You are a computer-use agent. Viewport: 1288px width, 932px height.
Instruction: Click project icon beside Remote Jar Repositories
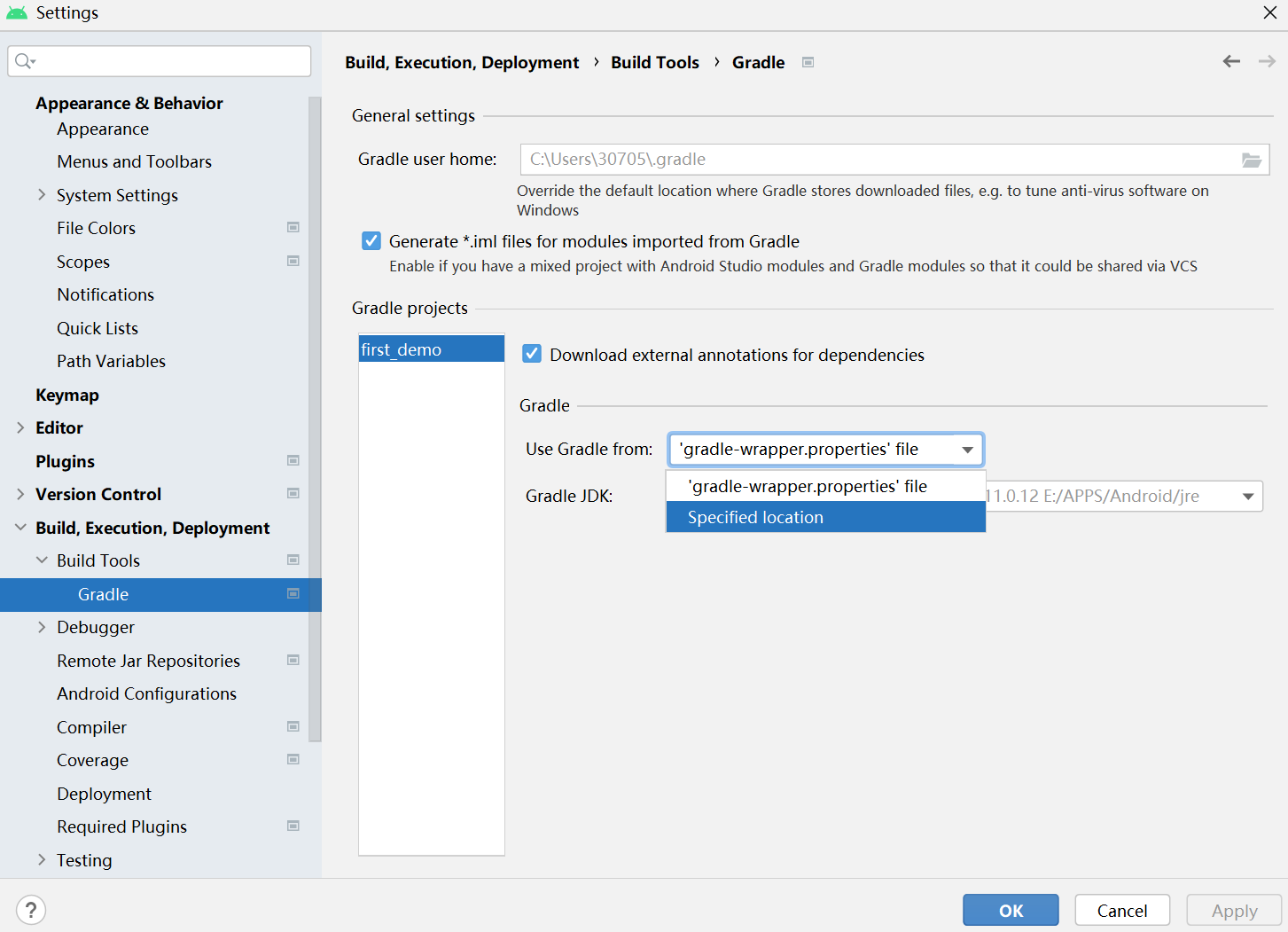click(293, 660)
